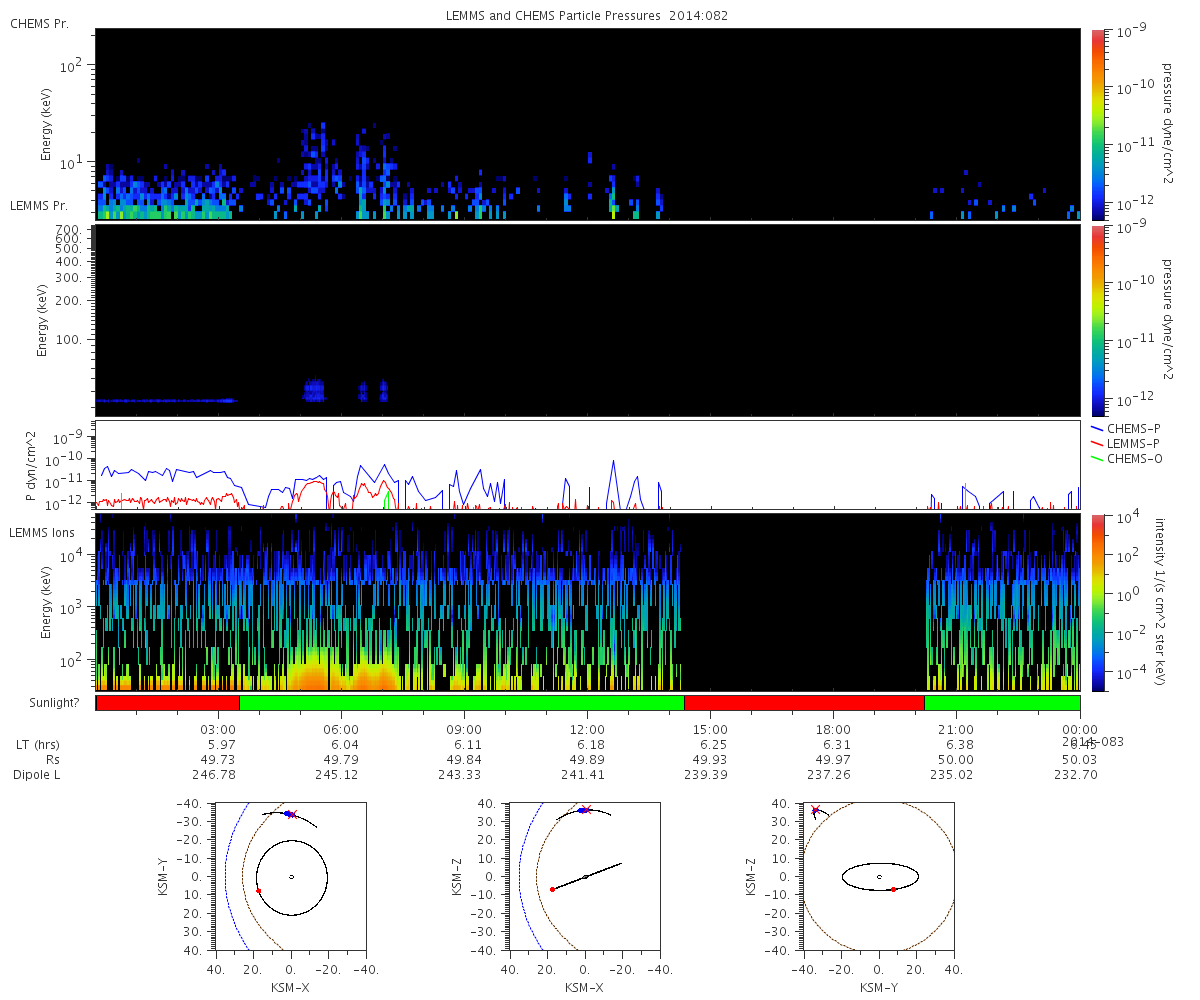Click the Dipole L row label

39,775
